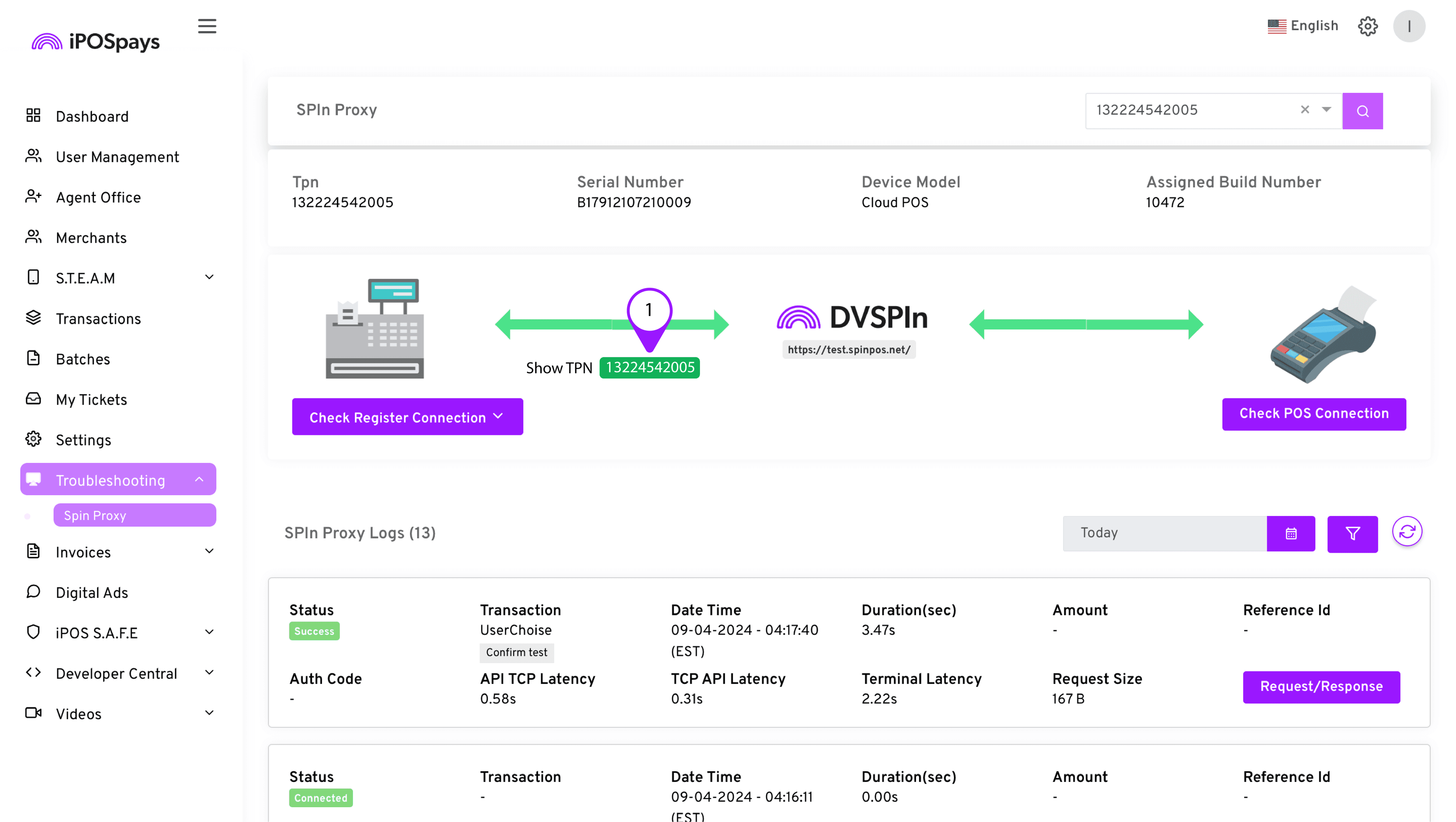Click the S.T.E.A.M device icon

pos(33,278)
